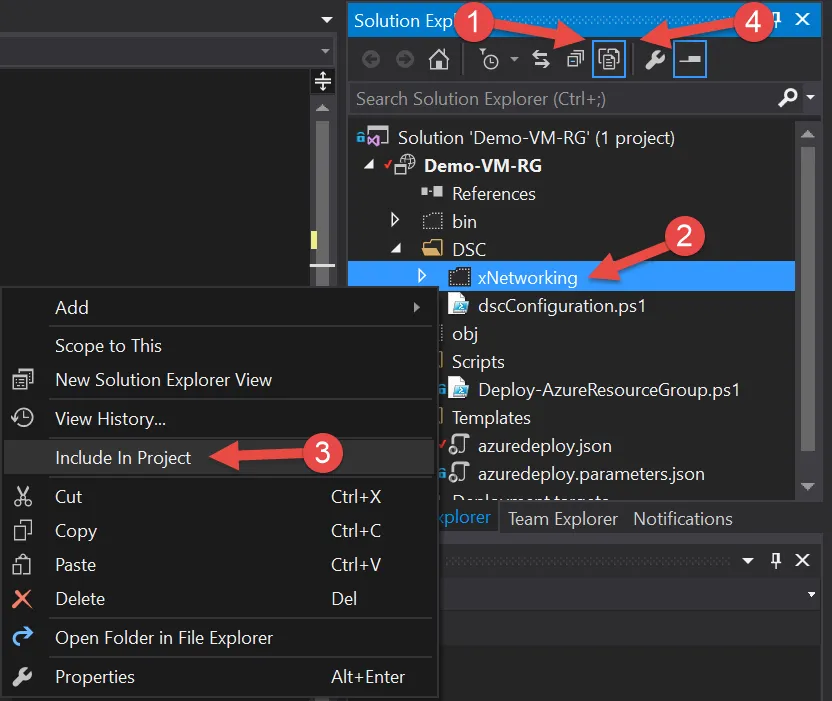Open lower panel window position dropdown
This screenshot has width=832, height=701.
pyautogui.click(x=748, y=561)
